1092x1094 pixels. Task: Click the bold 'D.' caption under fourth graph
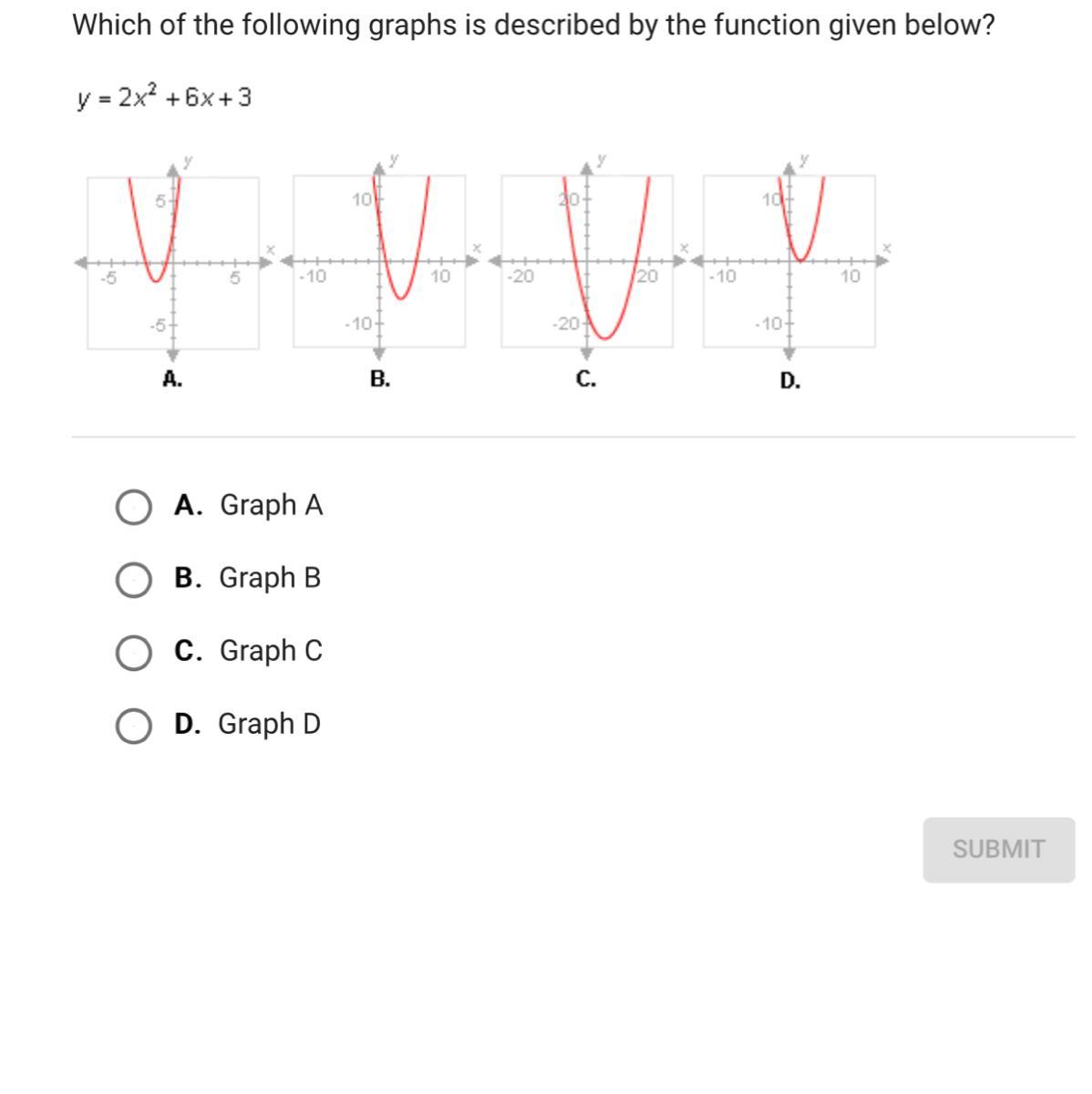pyautogui.click(x=790, y=381)
